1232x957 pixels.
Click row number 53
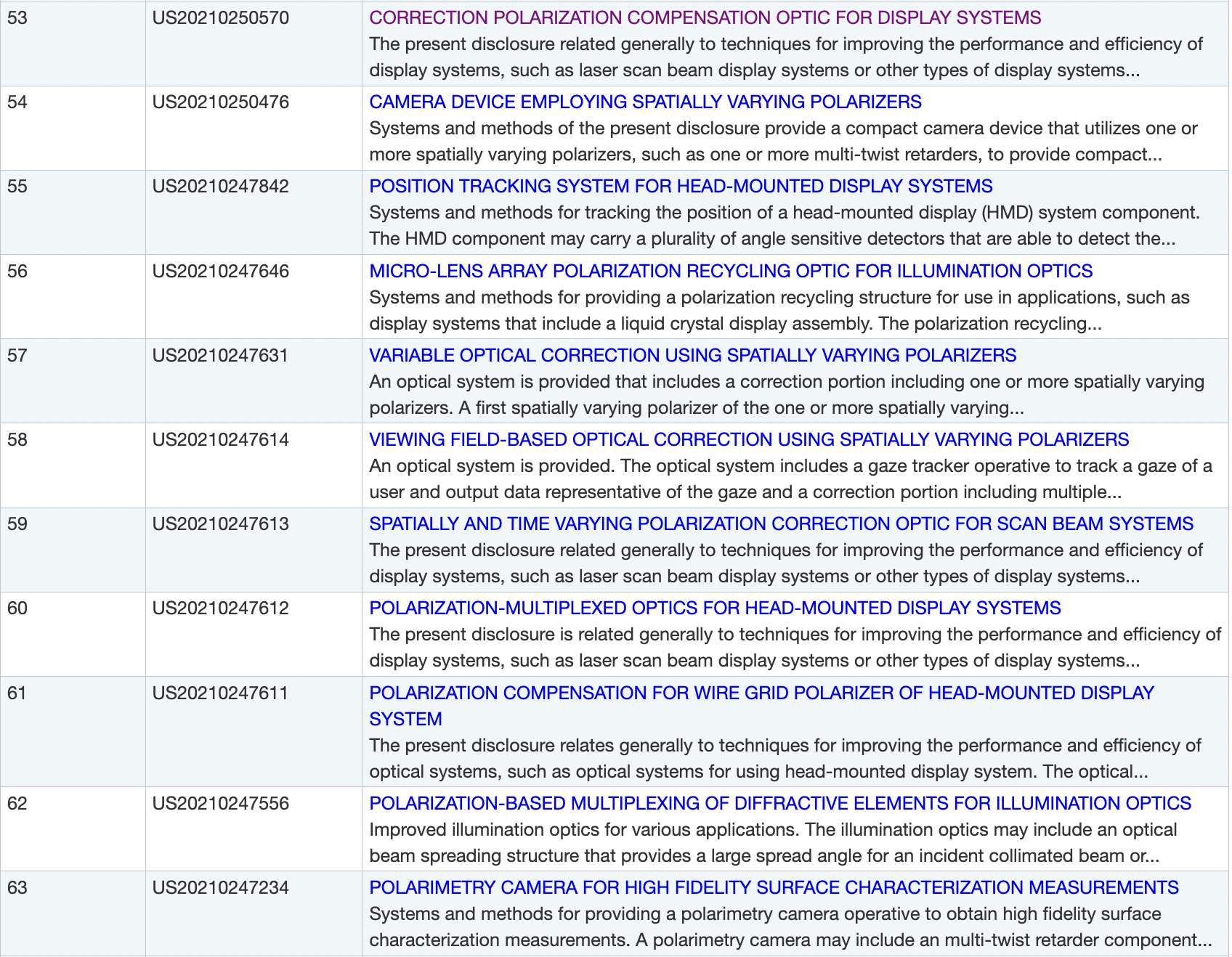tap(17, 17)
